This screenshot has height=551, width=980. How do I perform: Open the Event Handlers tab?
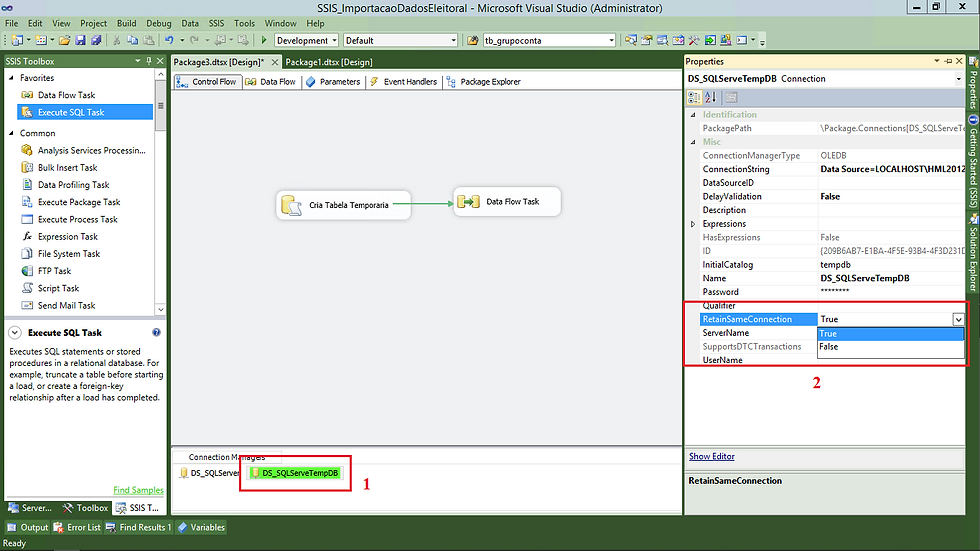(404, 82)
